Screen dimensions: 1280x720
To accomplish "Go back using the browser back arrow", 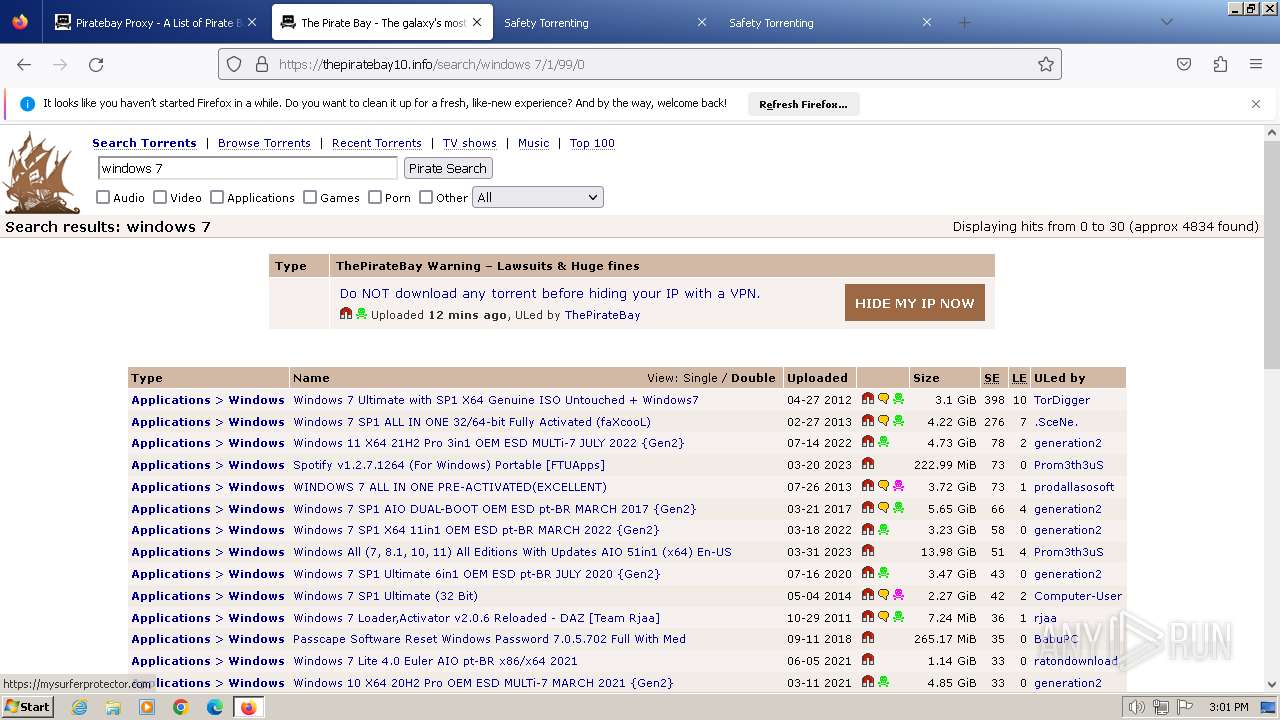I will click(24, 64).
